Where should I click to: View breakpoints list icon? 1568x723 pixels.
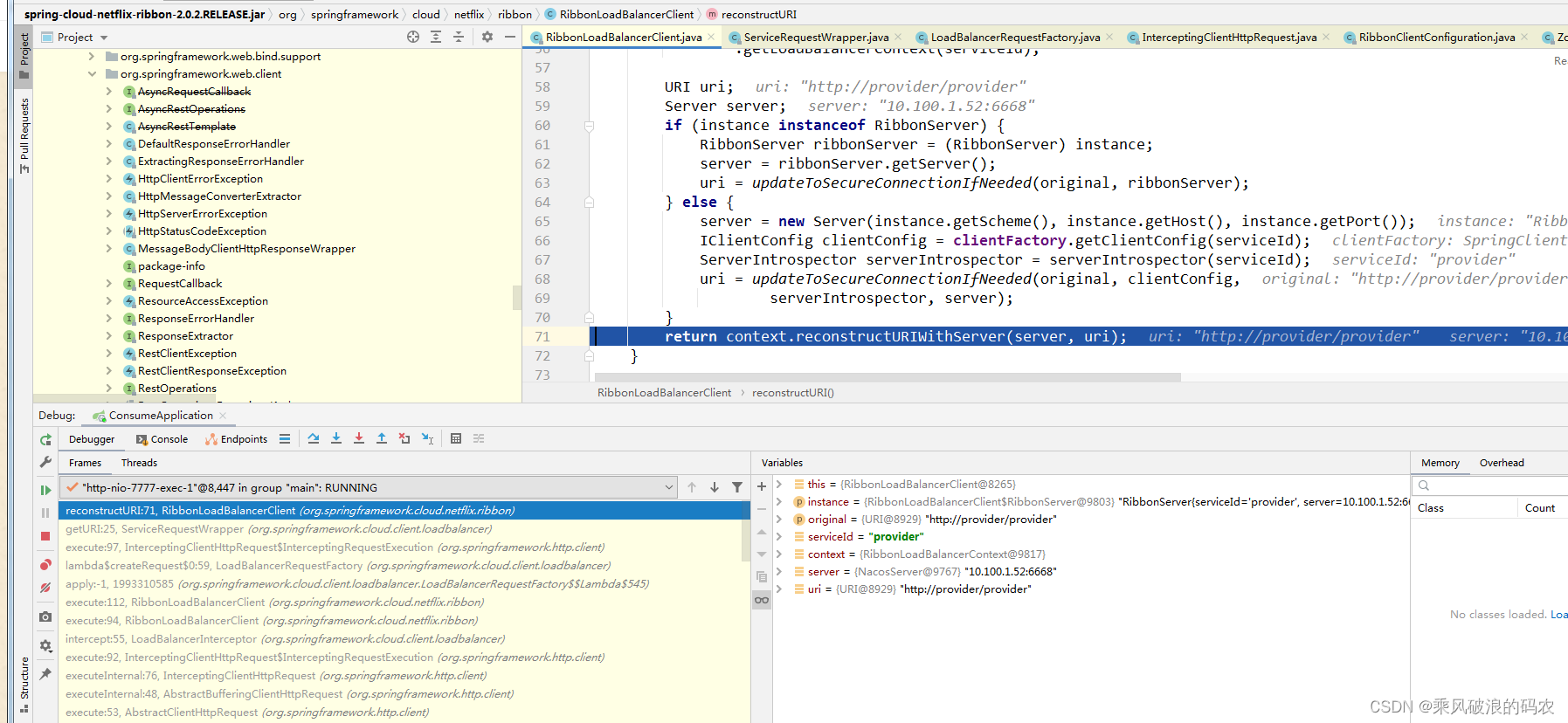pyautogui.click(x=45, y=565)
